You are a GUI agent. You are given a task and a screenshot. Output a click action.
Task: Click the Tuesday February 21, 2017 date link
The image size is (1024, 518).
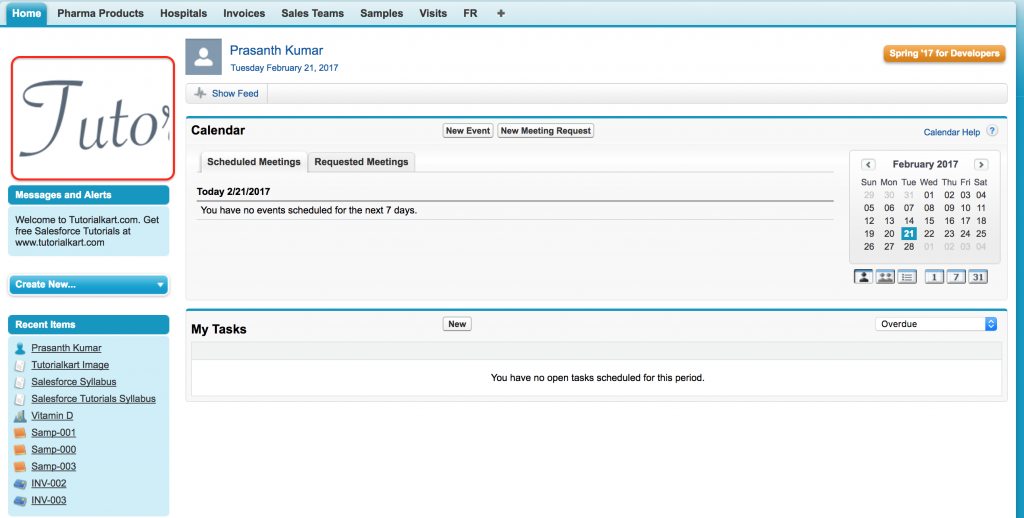[284, 68]
